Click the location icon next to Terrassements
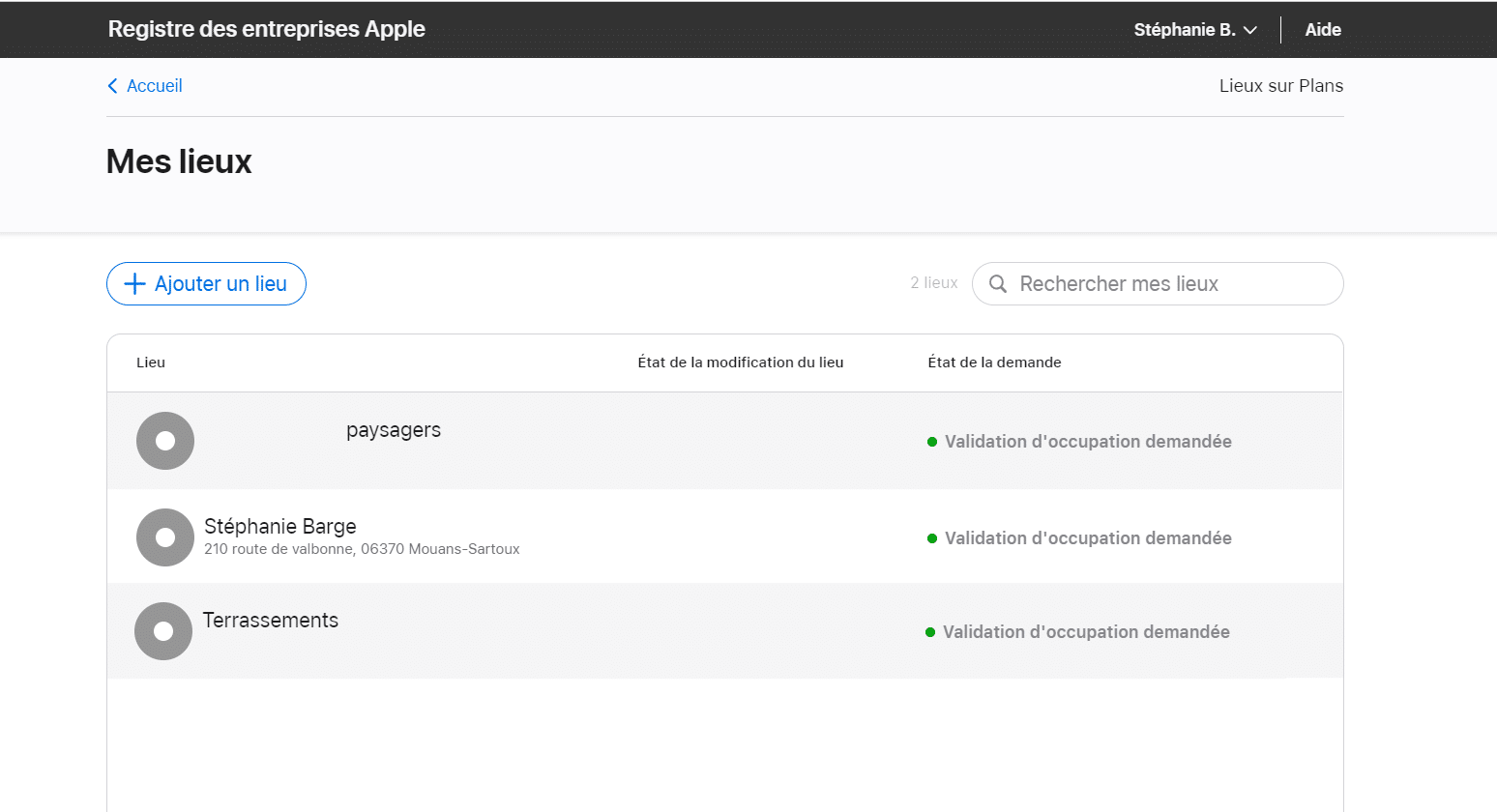1497x812 pixels. point(162,630)
